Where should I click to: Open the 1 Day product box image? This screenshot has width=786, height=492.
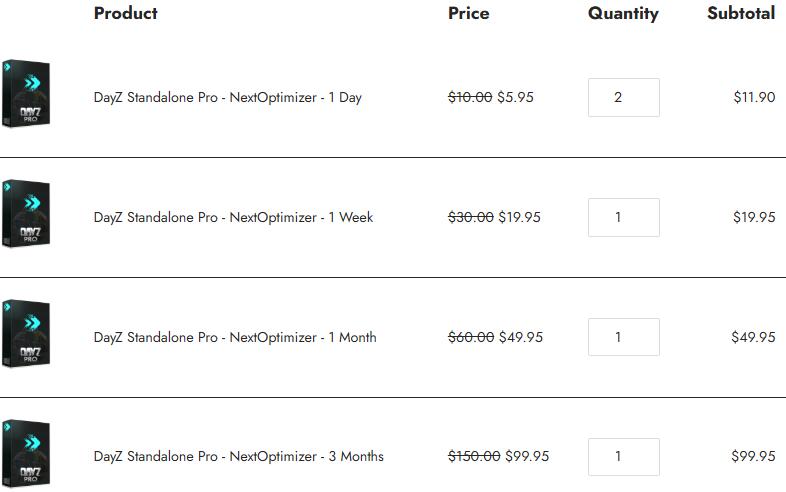[26, 94]
